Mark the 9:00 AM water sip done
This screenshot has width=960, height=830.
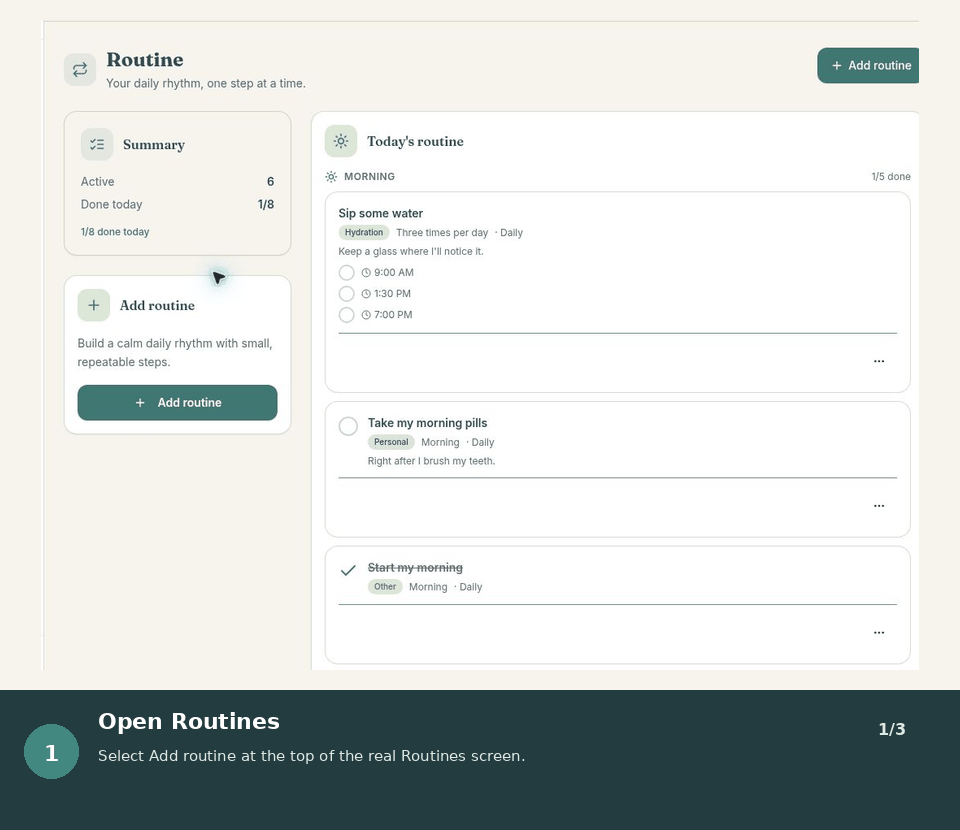coord(347,272)
